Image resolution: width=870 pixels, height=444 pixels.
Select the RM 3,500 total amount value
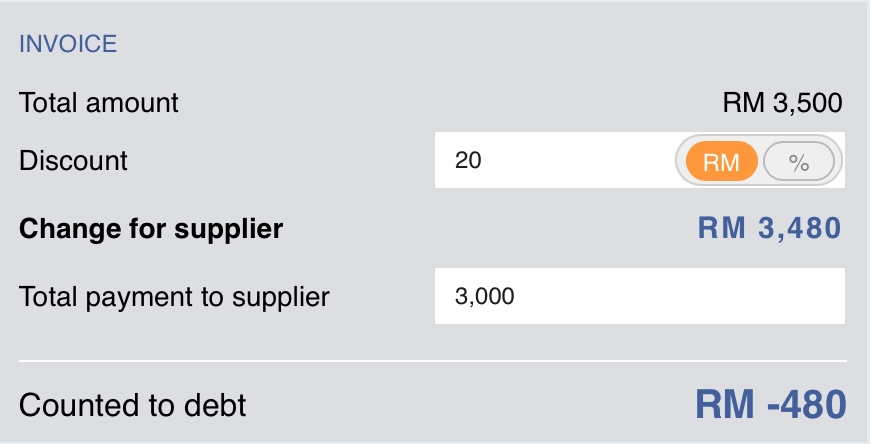coord(782,102)
